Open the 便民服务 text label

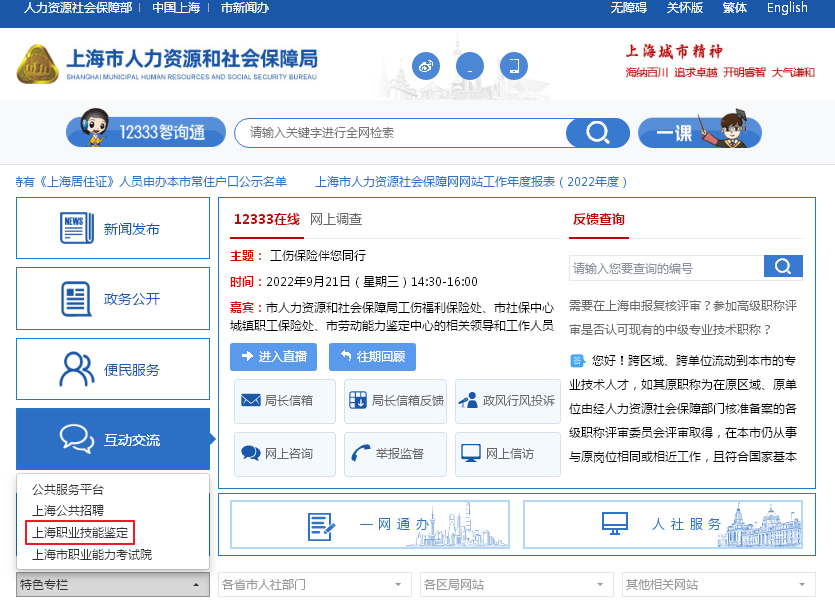[132, 370]
